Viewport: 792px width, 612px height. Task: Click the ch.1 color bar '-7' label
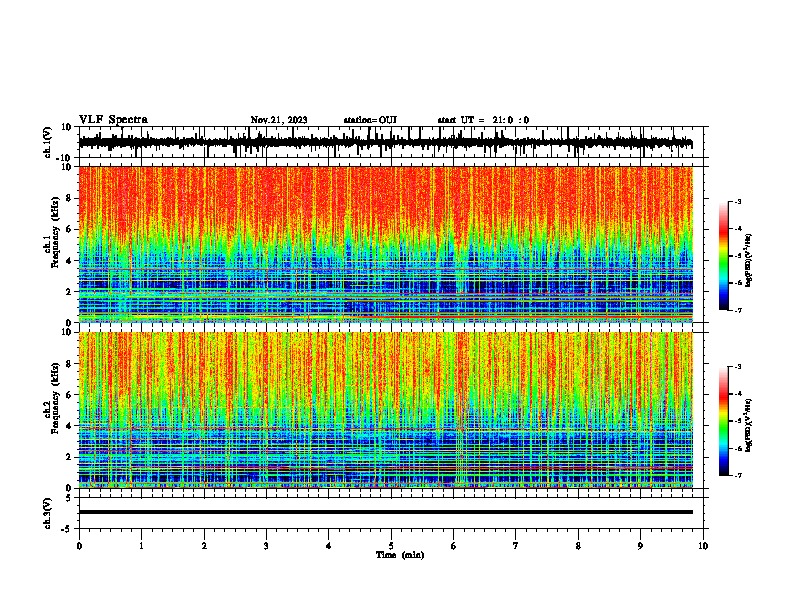coord(738,310)
